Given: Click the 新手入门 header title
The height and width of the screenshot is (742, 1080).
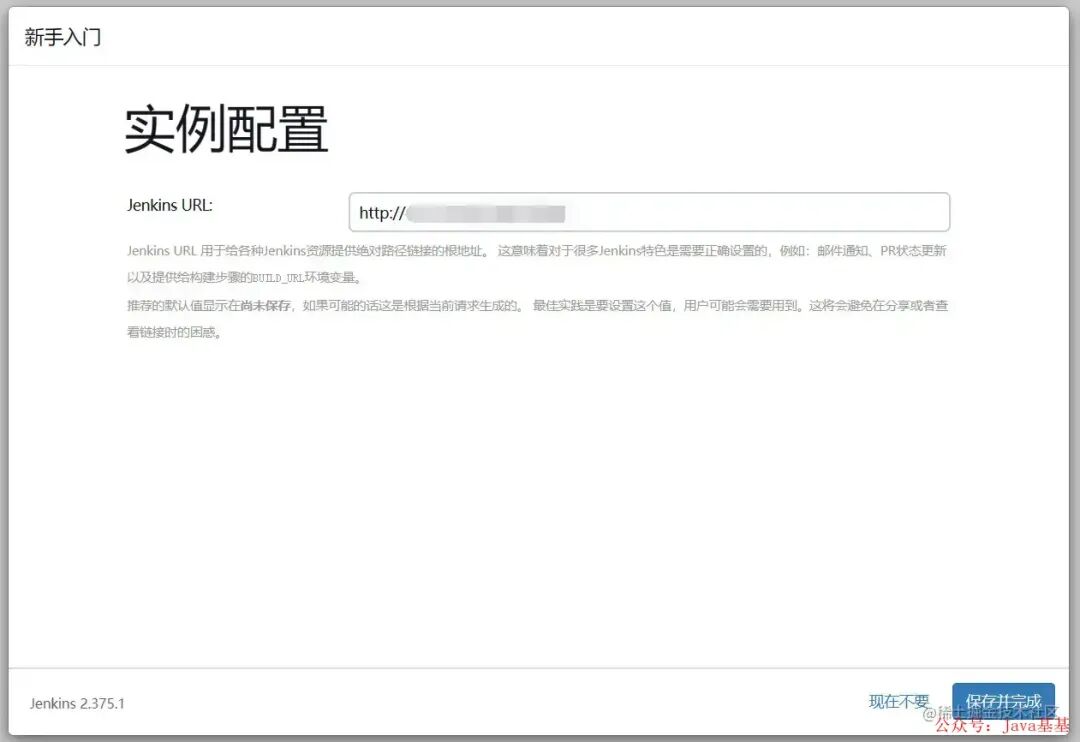Looking at the screenshot, I should click(x=63, y=37).
